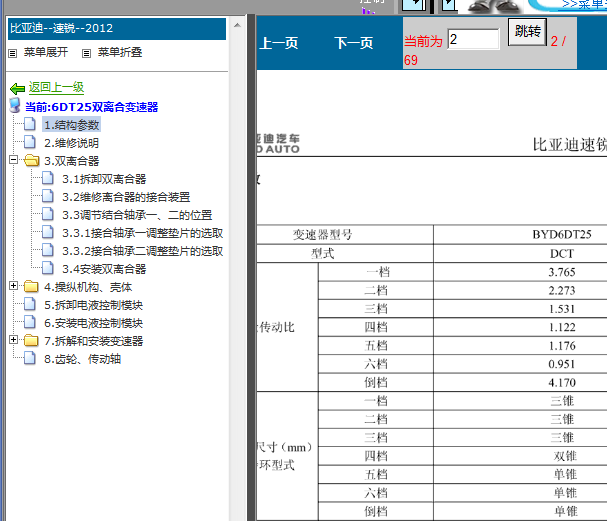Click the vertical splitter between the panels
Image resolution: width=607 pixels, height=521 pixels.
[x=251, y=267]
